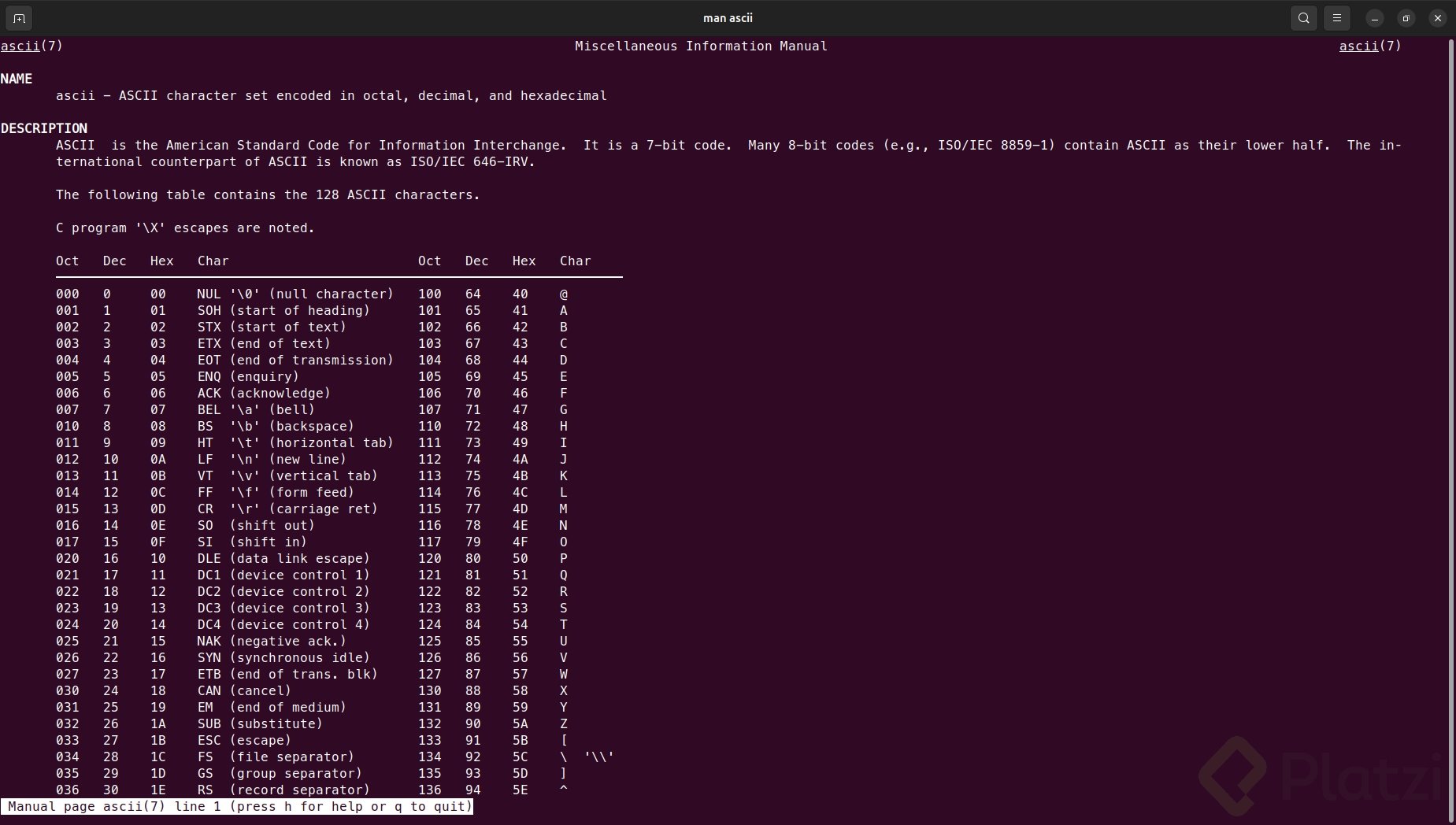Image resolution: width=1456 pixels, height=825 pixels.
Task: Close the man ascii terminal window
Action: pos(1438,18)
